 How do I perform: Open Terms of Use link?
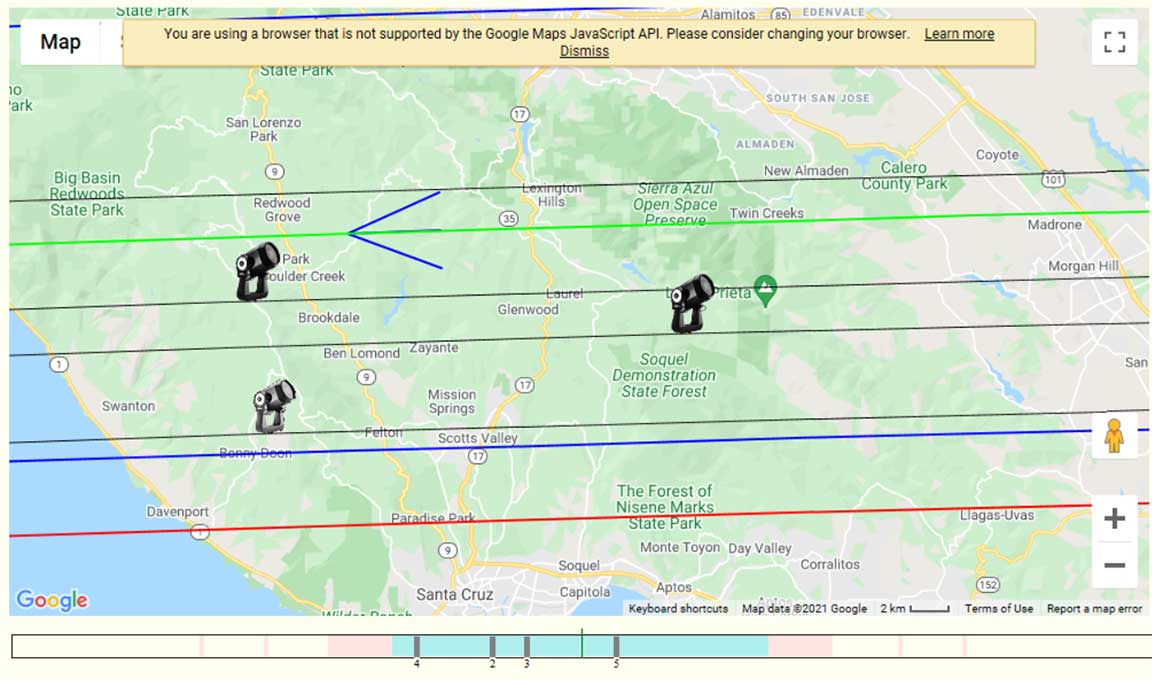tap(998, 609)
